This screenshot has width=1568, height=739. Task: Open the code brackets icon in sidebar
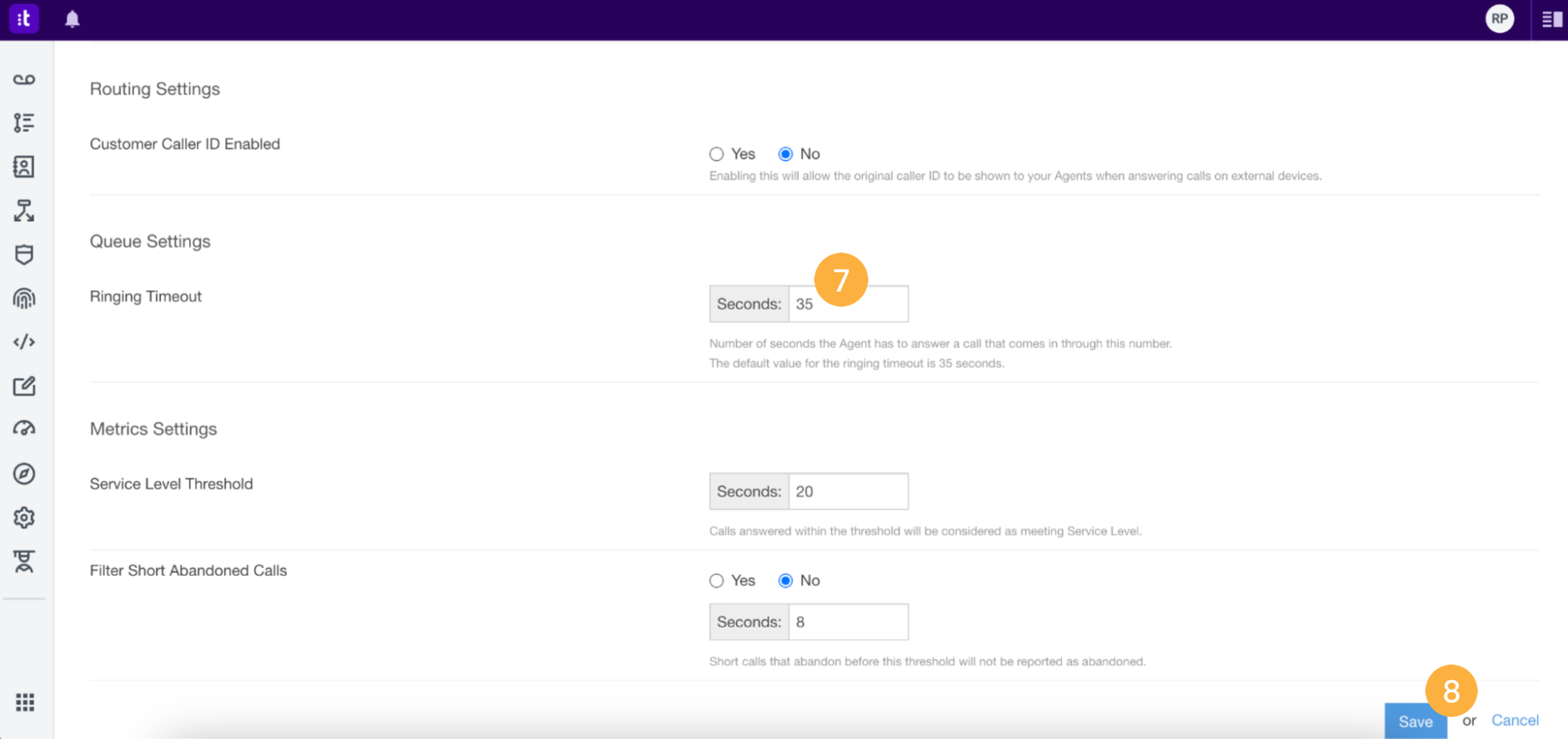pyautogui.click(x=24, y=342)
